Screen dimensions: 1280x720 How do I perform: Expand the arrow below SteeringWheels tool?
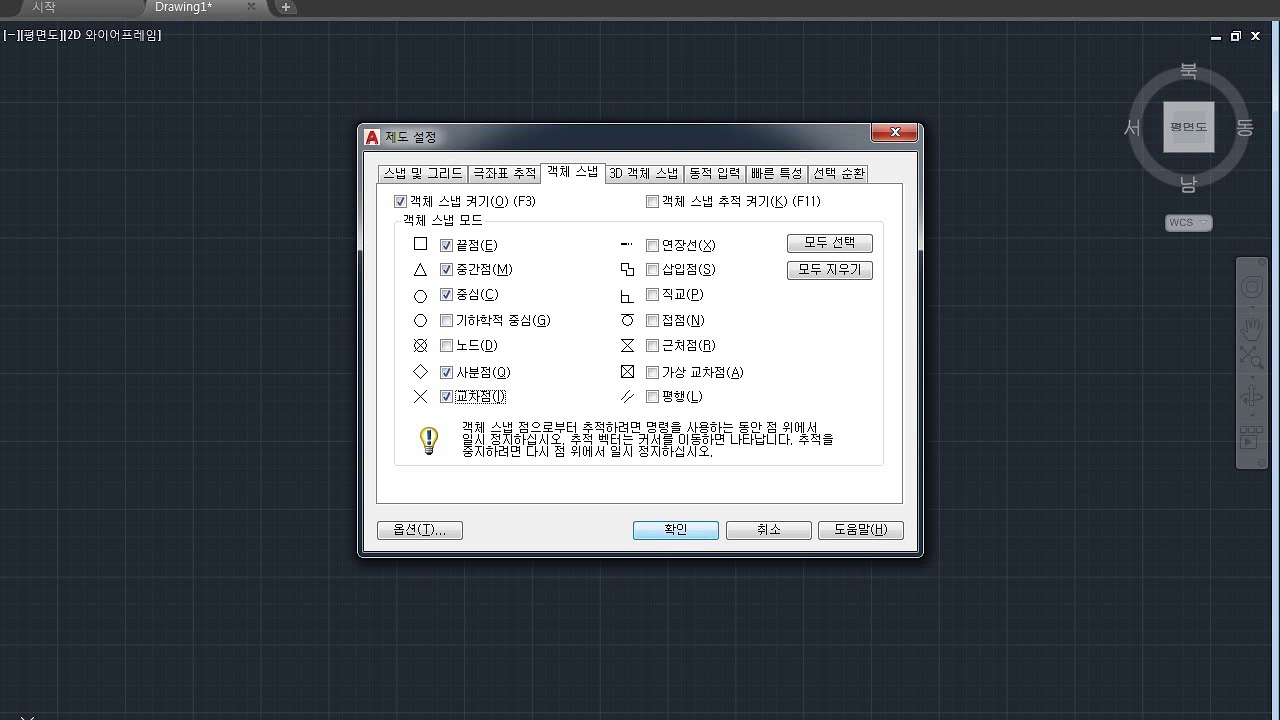(x=1252, y=307)
